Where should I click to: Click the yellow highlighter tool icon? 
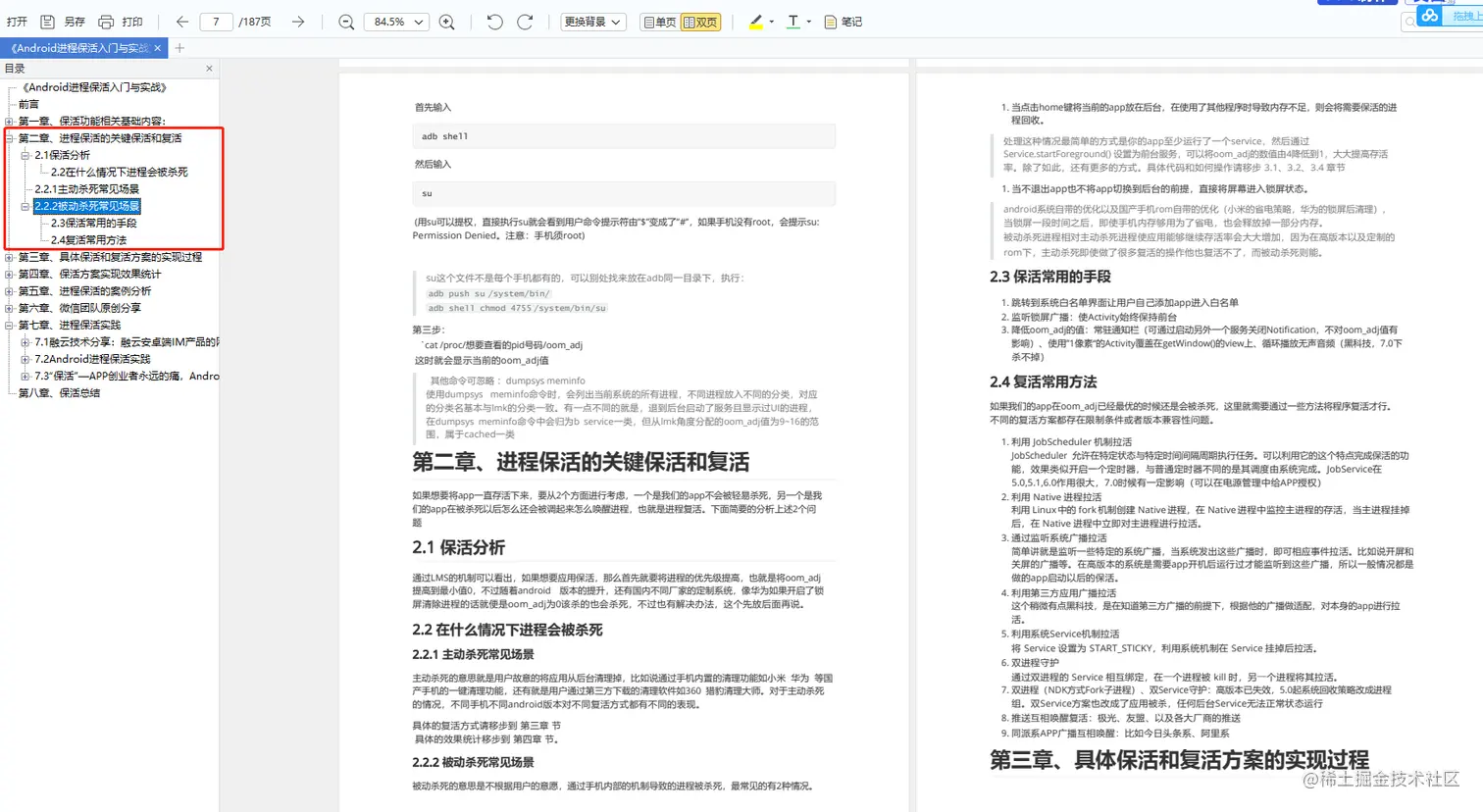click(x=755, y=22)
